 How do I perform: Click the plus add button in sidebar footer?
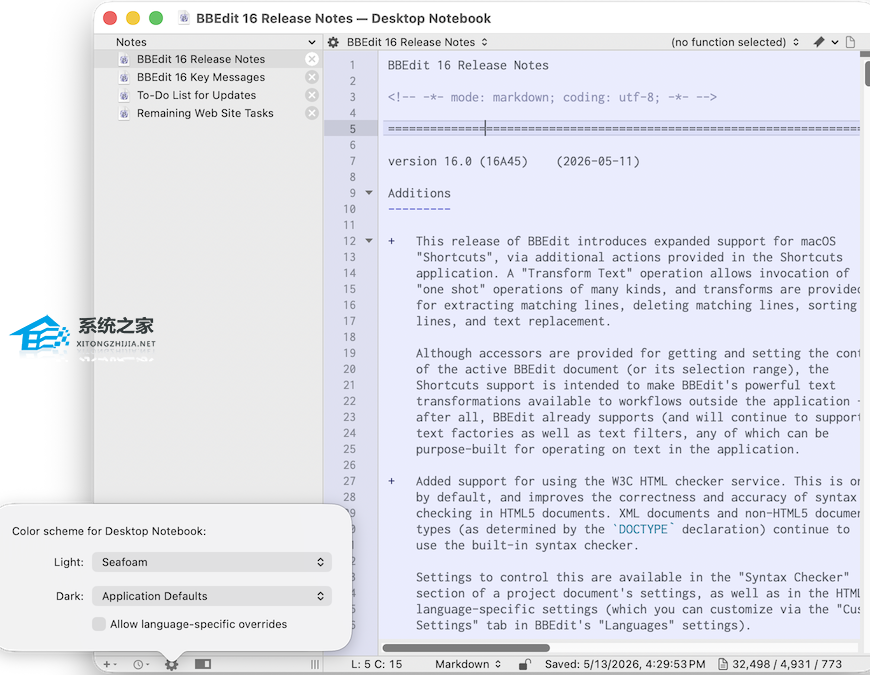(109, 664)
